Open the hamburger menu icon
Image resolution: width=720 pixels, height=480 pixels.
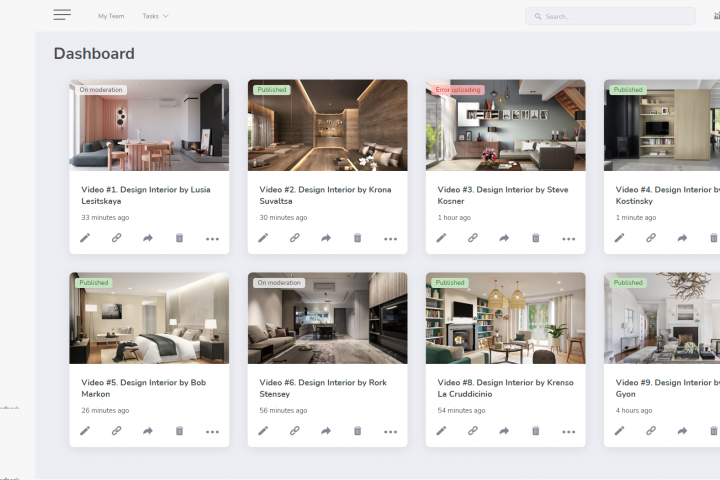pos(62,15)
